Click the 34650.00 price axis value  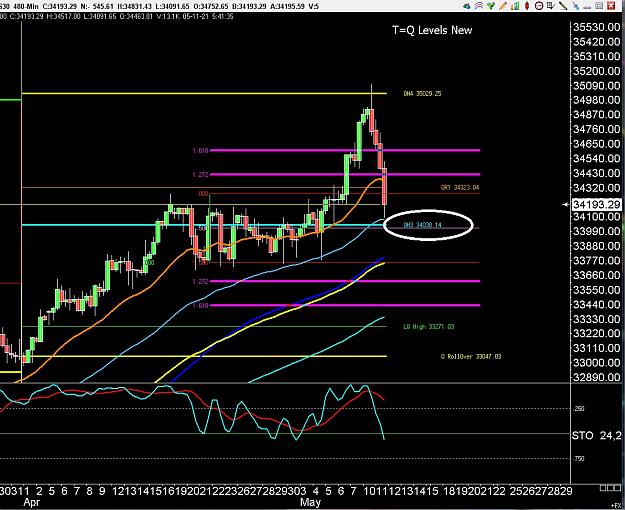click(596, 144)
